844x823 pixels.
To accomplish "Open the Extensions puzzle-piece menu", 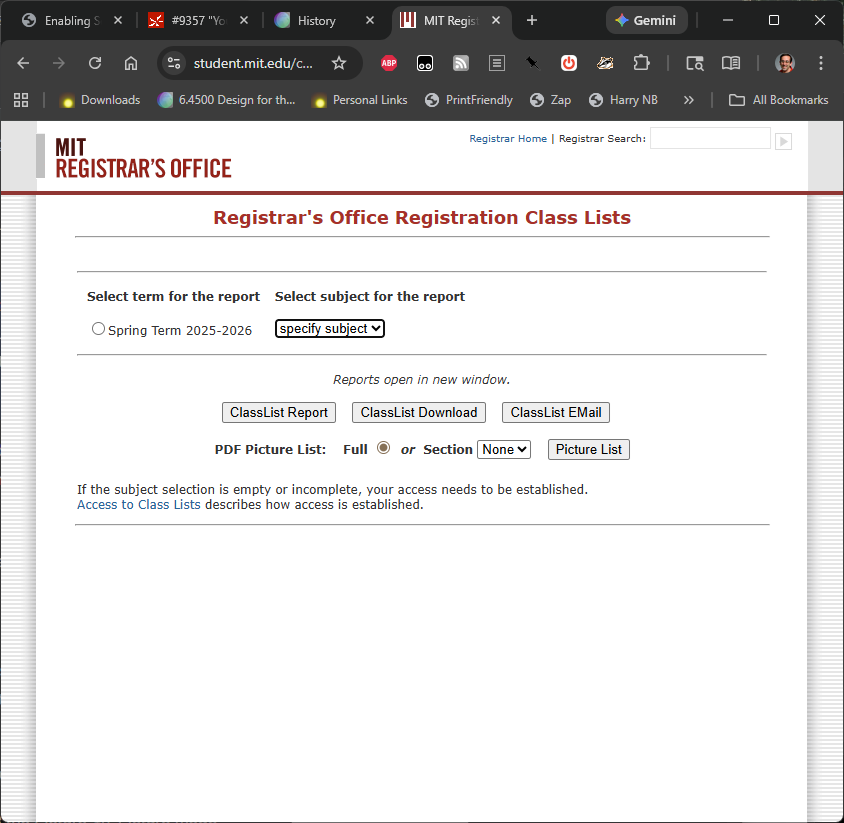I will (x=641, y=63).
